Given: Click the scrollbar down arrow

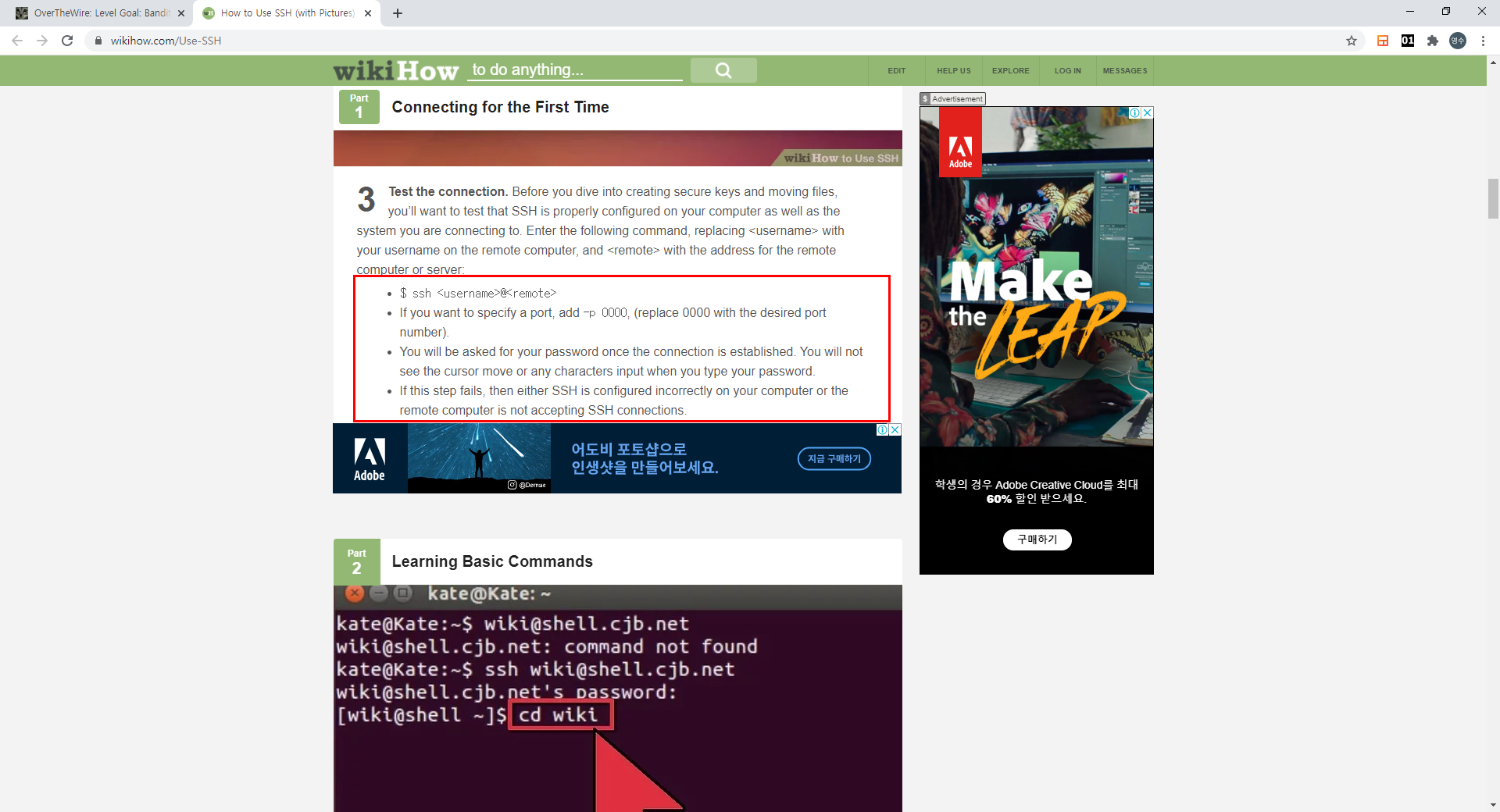Looking at the screenshot, I should [1493, 804].
